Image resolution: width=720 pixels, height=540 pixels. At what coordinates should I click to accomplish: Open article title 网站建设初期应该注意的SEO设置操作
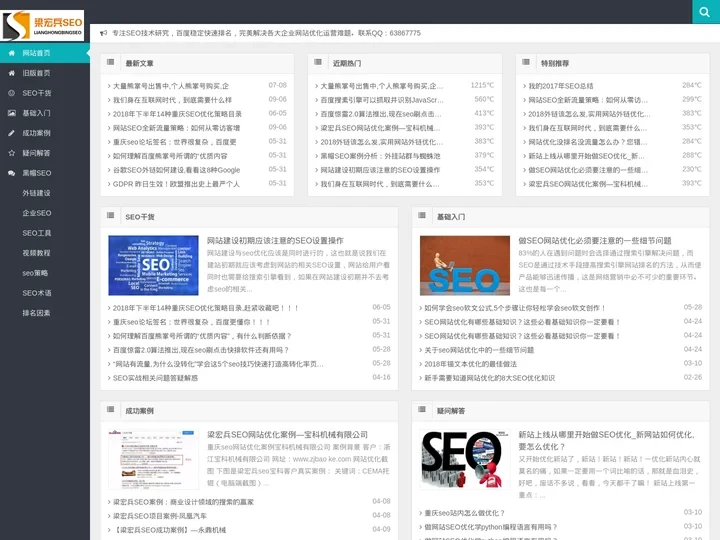point(275,241)
